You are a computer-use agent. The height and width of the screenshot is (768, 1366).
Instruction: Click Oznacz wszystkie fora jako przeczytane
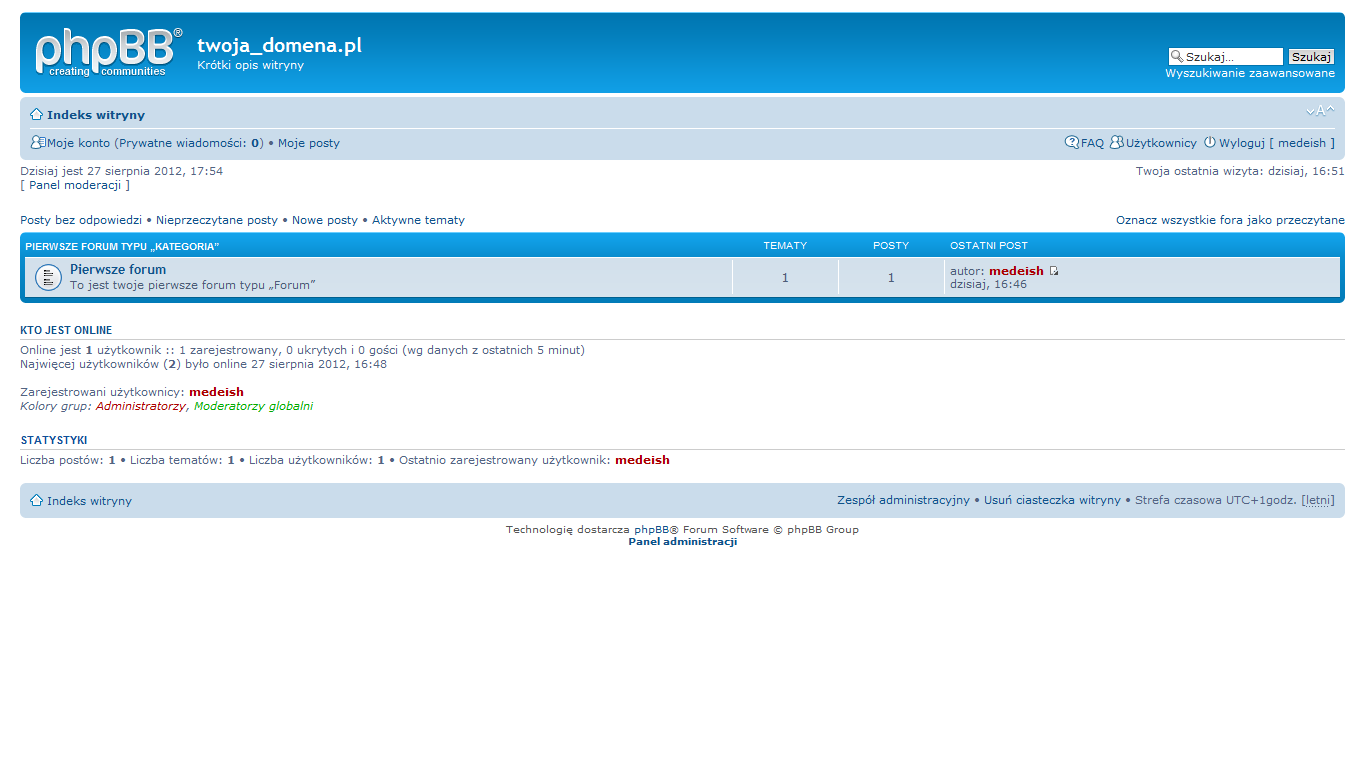tap(1230, 219)
